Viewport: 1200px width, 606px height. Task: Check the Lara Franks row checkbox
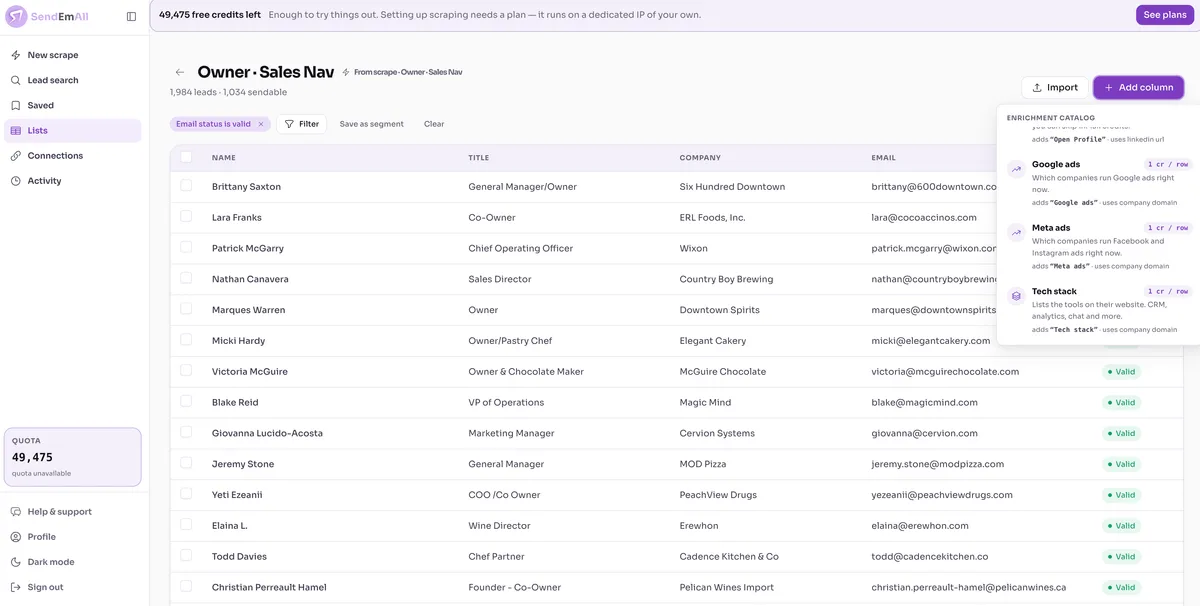(186, 217)
